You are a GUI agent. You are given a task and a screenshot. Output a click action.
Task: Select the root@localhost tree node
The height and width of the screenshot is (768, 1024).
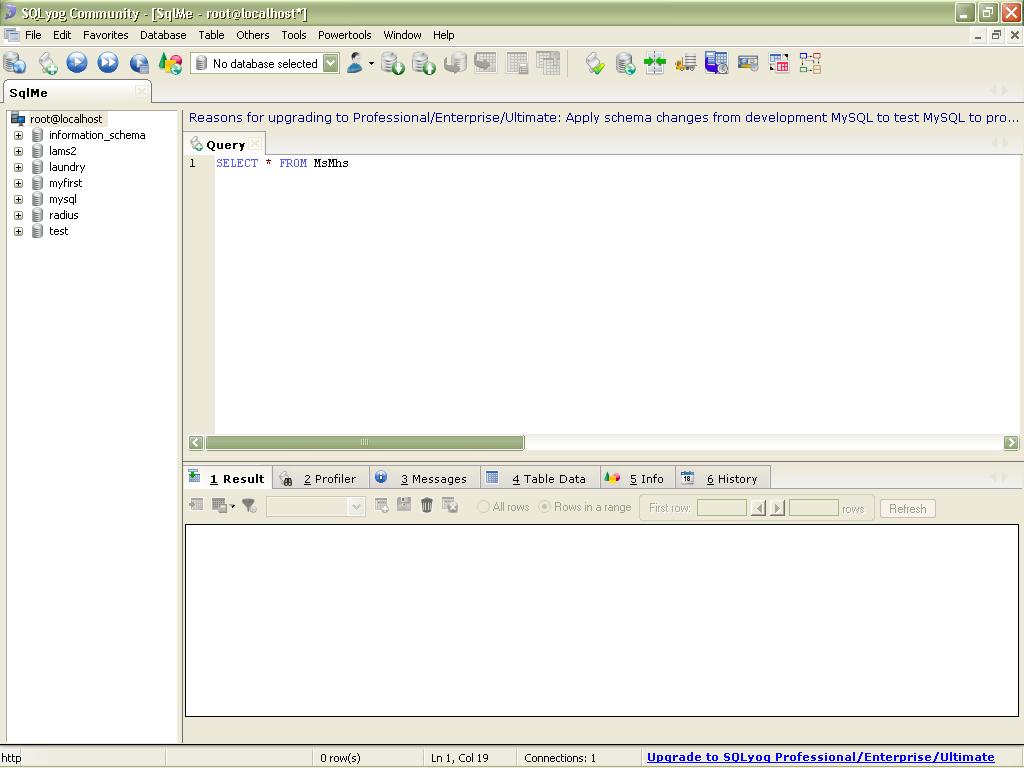[x=66, y=119]
